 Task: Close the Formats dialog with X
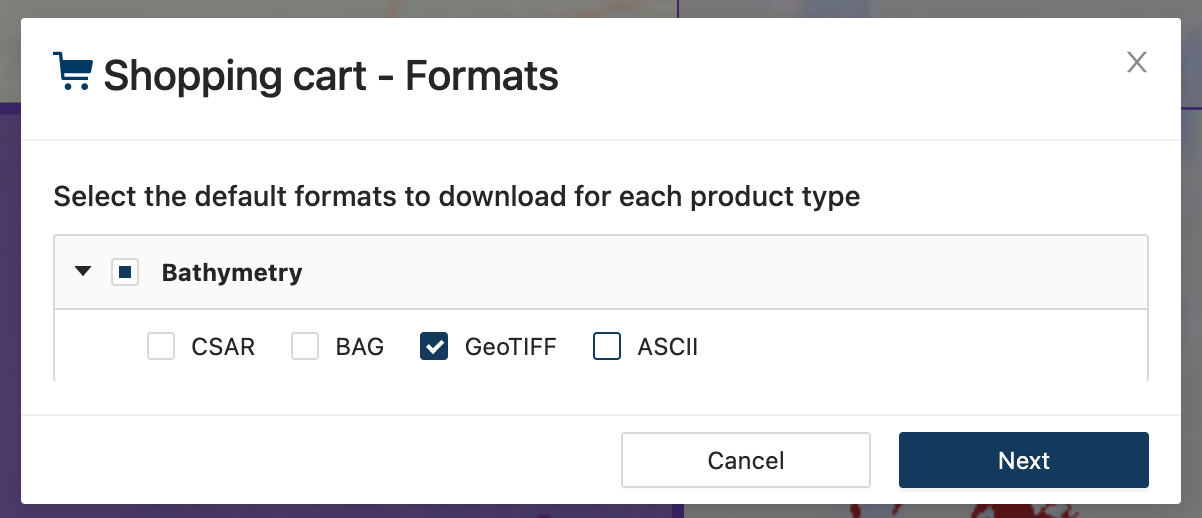(x=1136, y=63)
